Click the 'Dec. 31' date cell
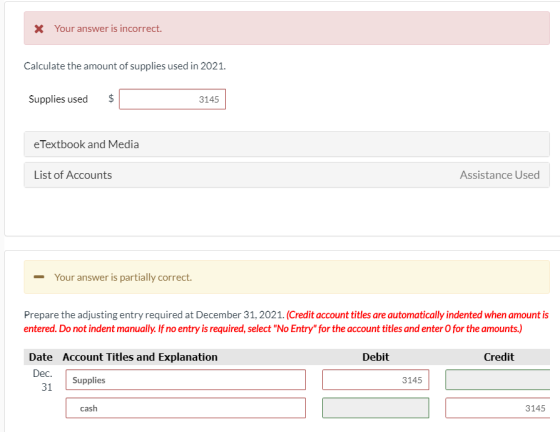The height and width of the screenshot is (432, 560). coord(43,380)
